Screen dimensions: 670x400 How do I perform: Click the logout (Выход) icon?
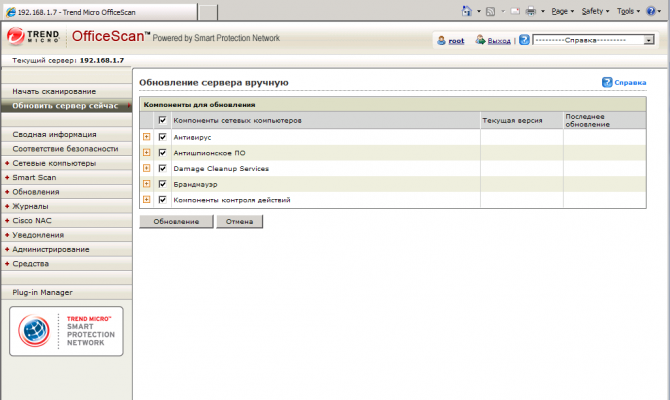pos(480,40)
